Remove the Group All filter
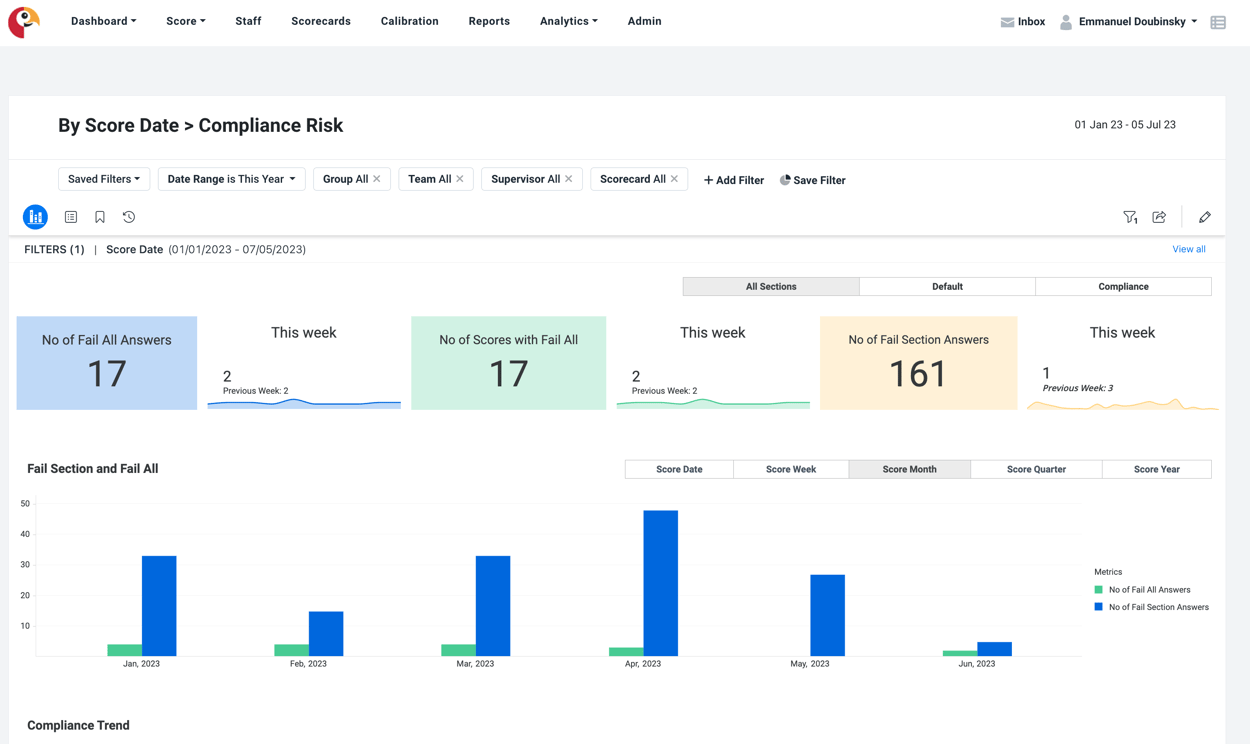 point(377,179)
